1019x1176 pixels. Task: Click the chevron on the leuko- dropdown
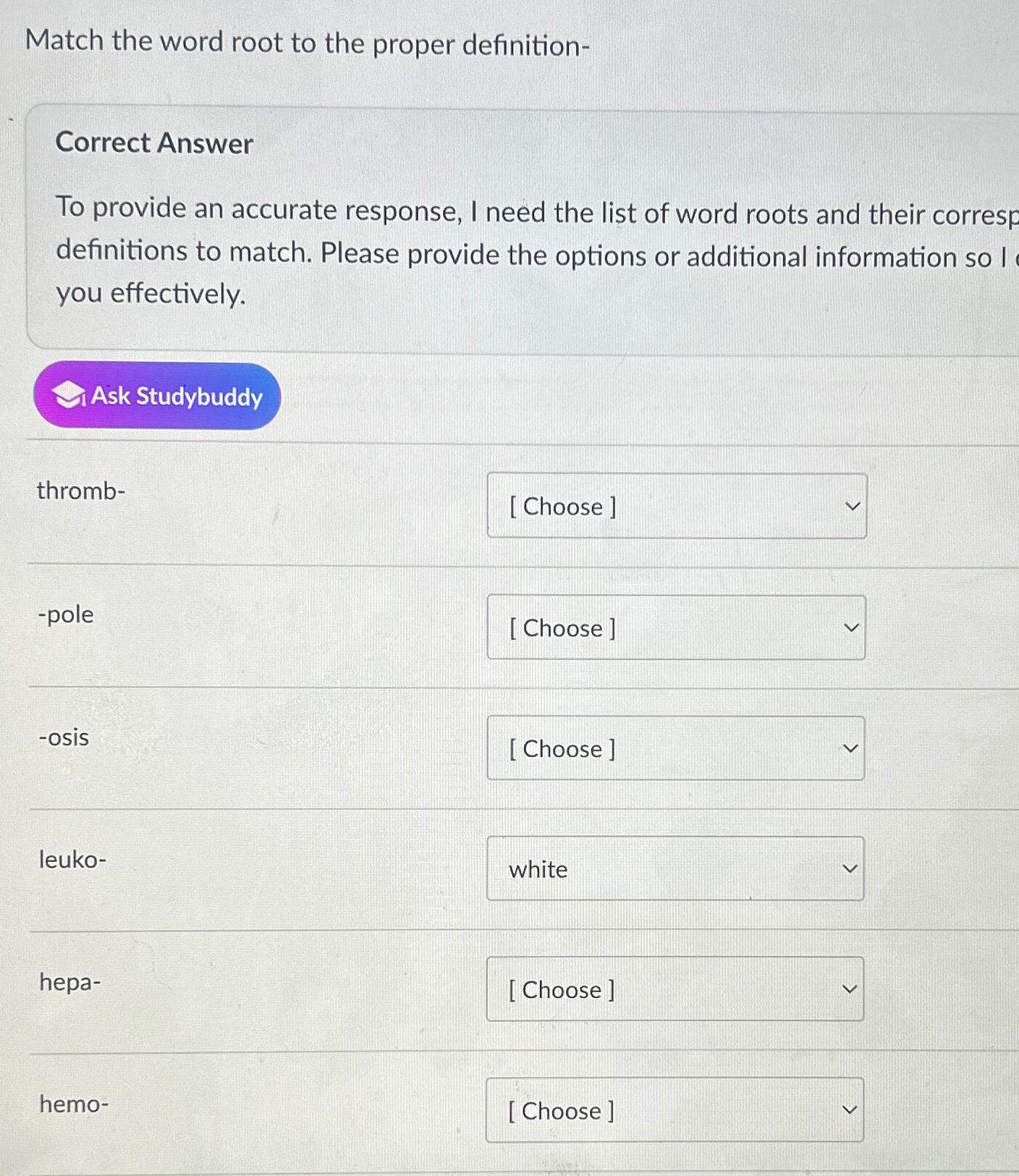(851, 869)
